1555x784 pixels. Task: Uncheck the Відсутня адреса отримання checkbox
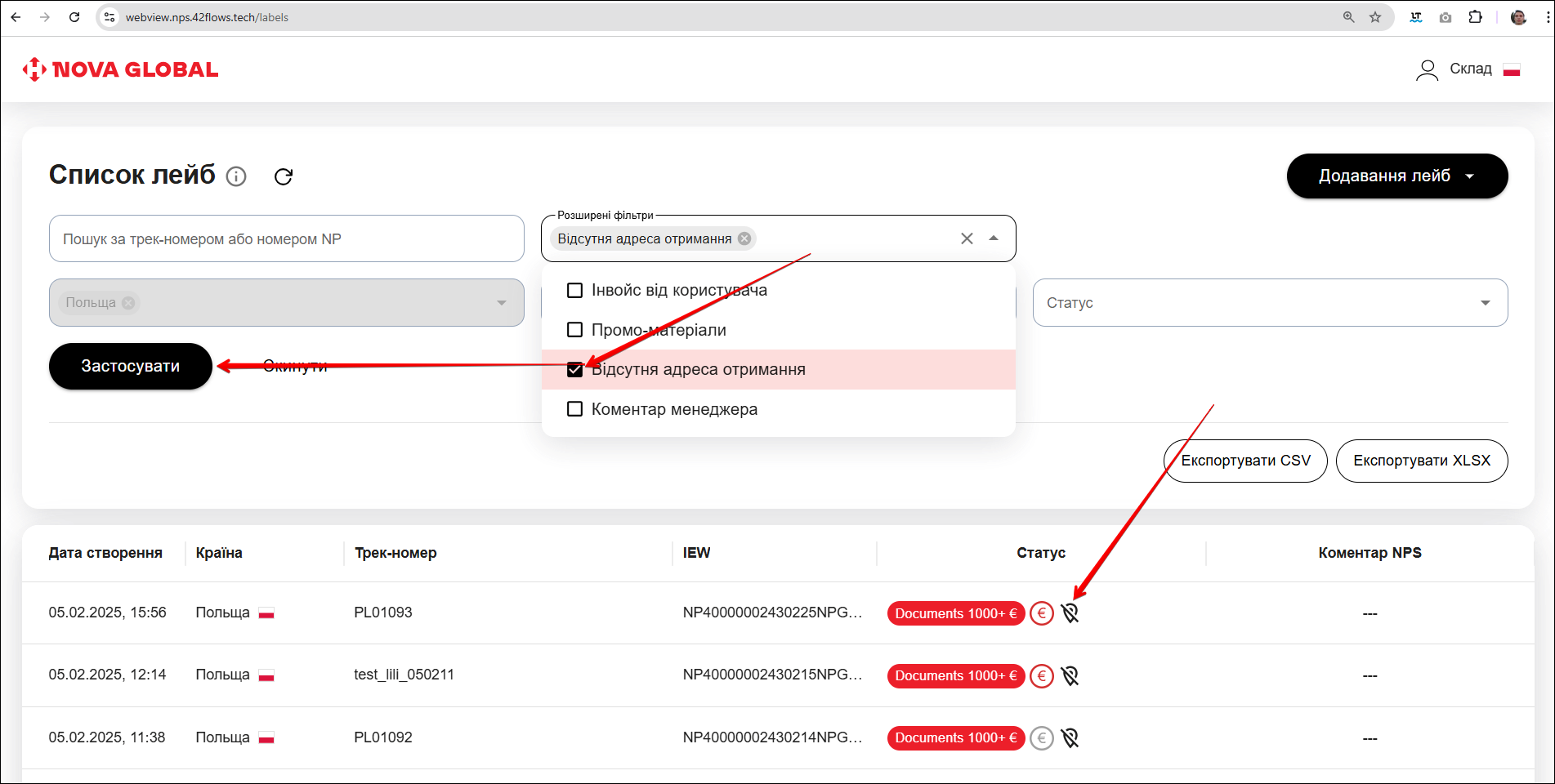point(575,370)
